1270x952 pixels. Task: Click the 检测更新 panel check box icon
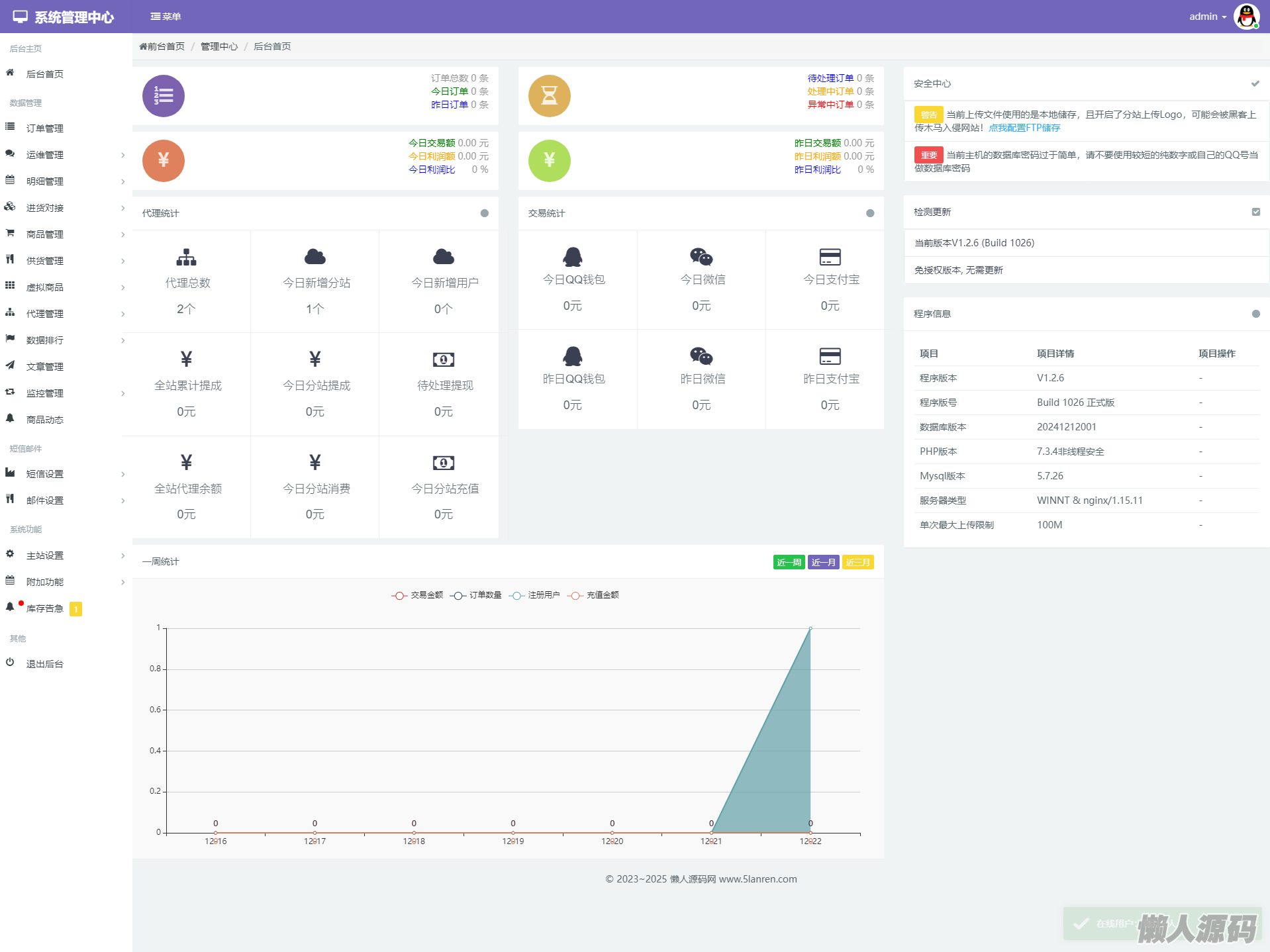1255,212
